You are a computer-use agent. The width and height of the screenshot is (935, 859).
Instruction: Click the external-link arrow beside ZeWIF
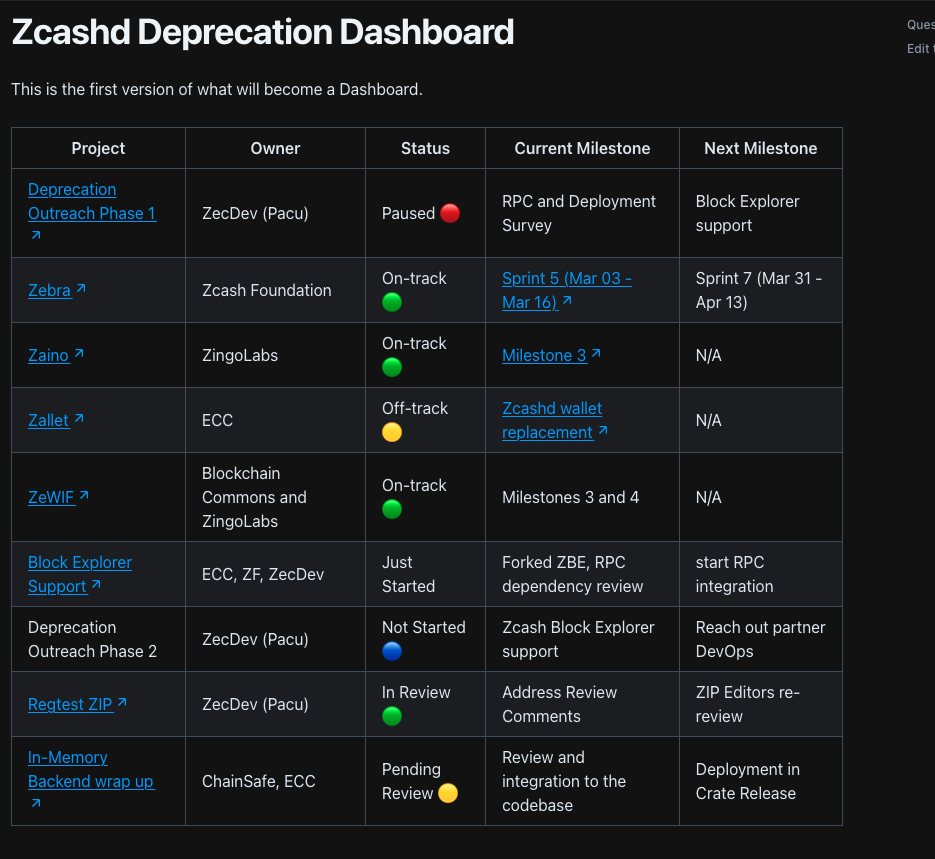pos(84,495)
